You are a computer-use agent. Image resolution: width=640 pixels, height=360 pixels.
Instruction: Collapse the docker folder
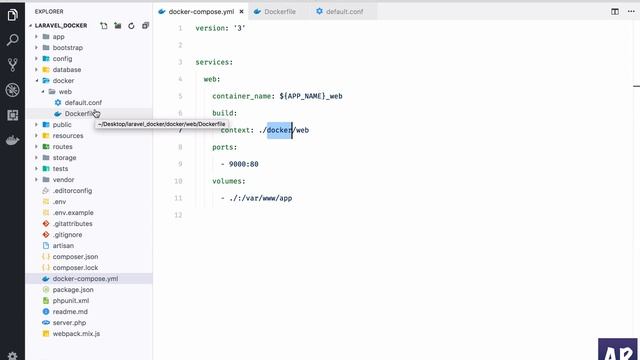coord(63,80)
